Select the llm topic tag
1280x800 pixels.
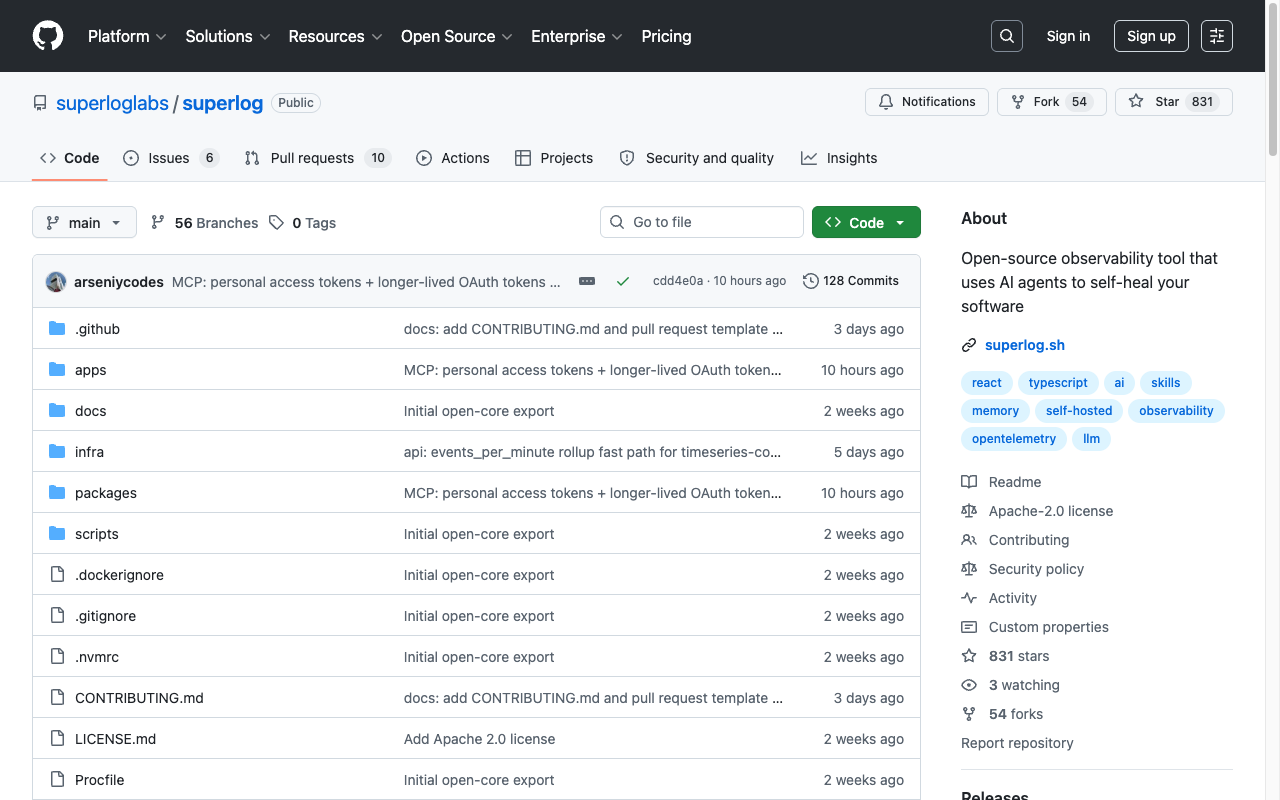[1091, 439]
